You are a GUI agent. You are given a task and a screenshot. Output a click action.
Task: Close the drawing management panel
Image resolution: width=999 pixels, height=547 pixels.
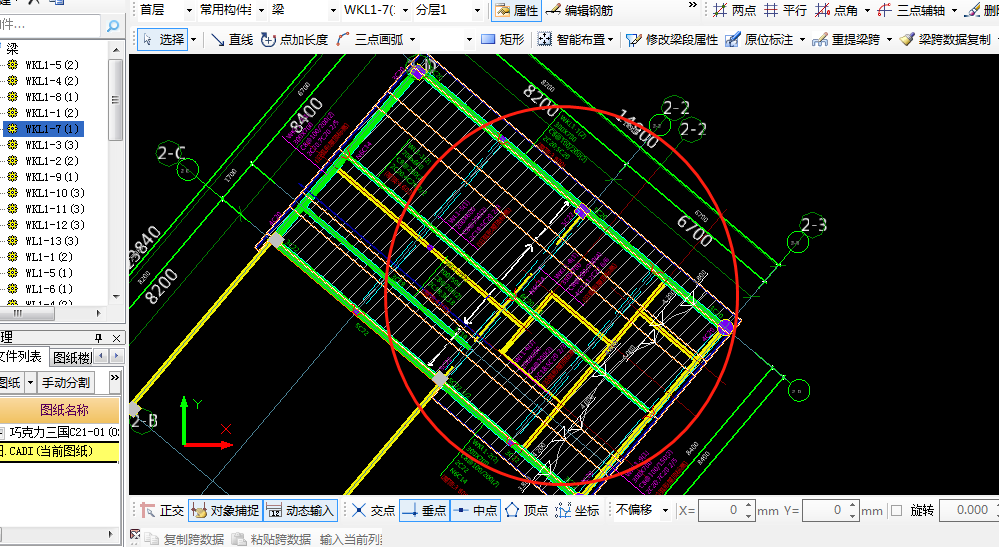tap(117, 338)
